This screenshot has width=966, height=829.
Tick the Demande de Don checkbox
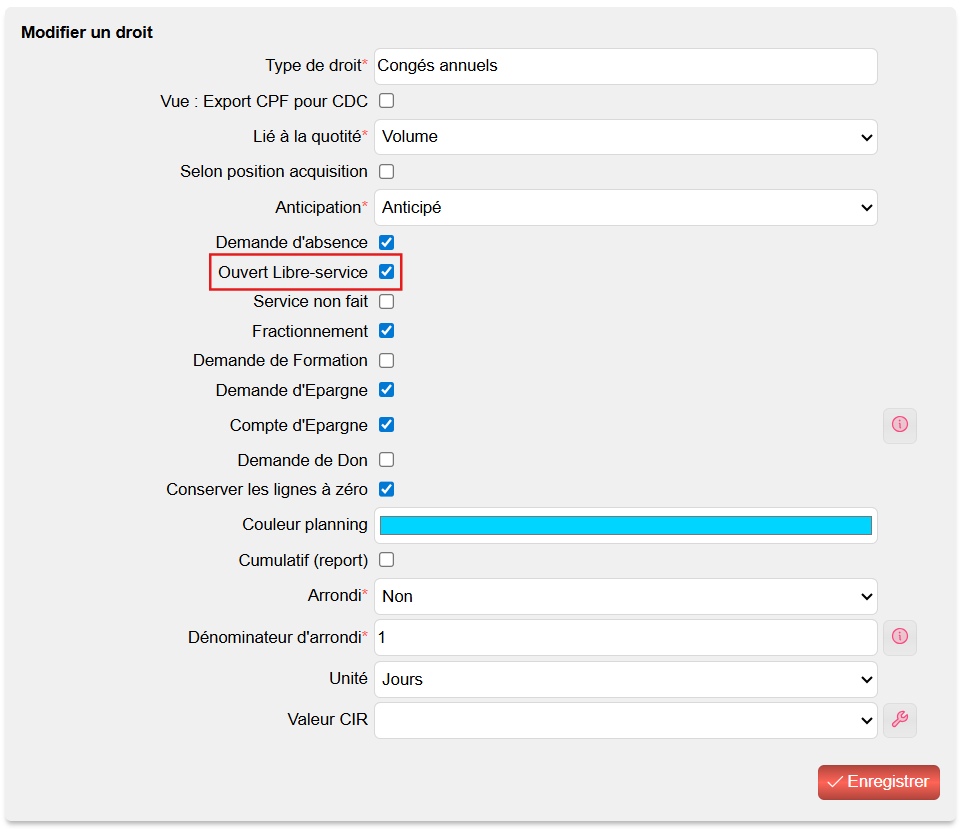pos(386,459)
